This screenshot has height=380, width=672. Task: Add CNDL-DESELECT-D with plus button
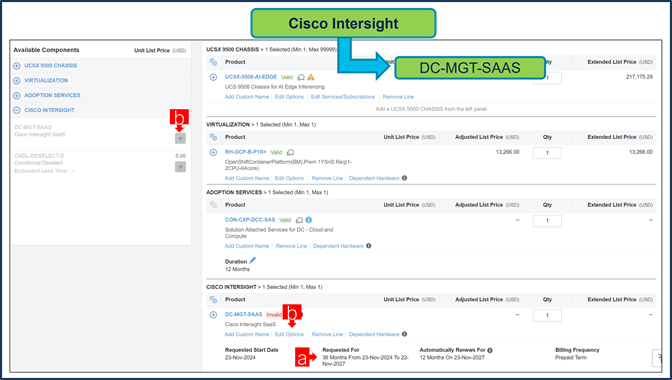(x=180, y=167)
